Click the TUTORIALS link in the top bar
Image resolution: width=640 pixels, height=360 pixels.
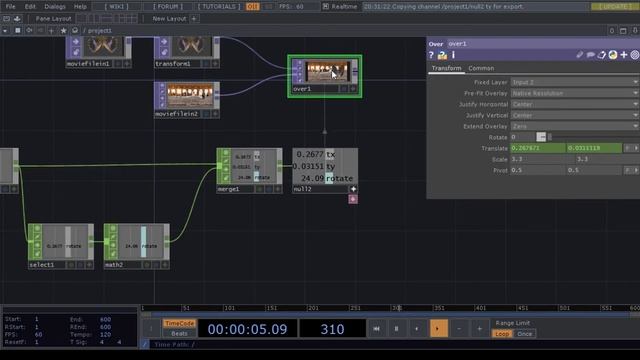pyautogui.click(x=219, y=7)
